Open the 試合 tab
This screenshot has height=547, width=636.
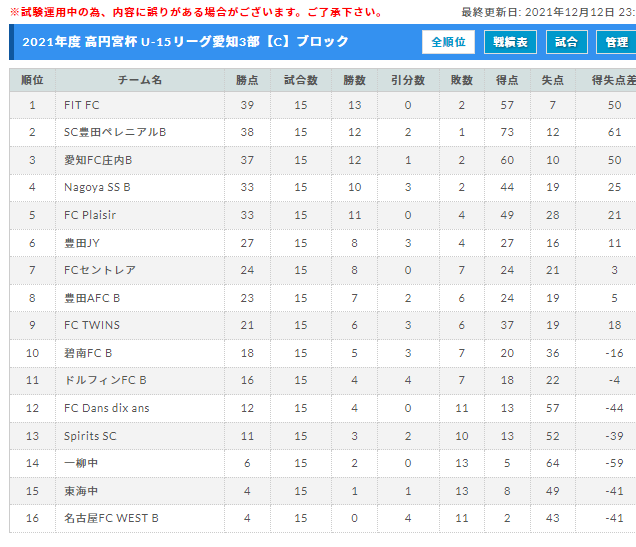pos(567,42)
